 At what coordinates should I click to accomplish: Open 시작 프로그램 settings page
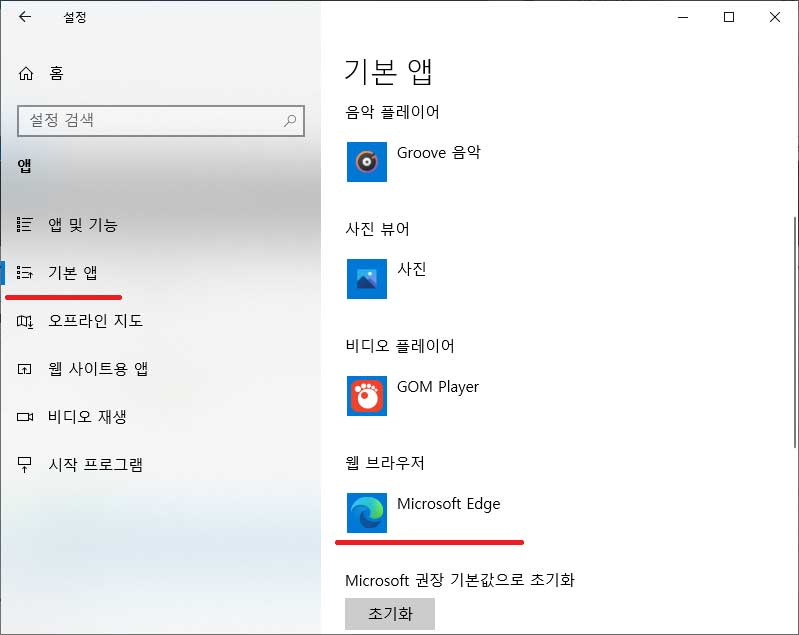[95, 465]
